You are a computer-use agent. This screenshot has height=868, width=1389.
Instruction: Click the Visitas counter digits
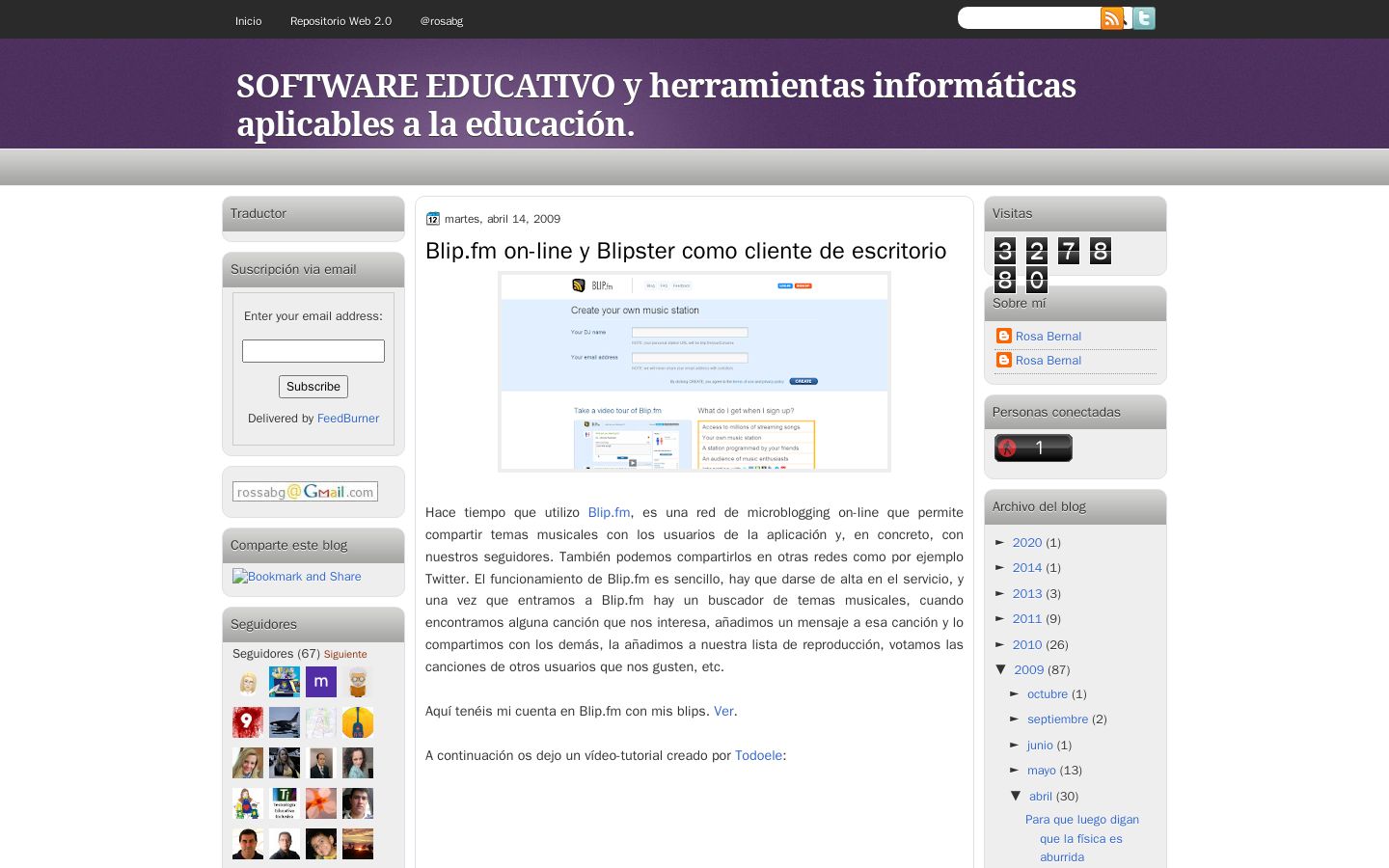[x=1052, y=265]
